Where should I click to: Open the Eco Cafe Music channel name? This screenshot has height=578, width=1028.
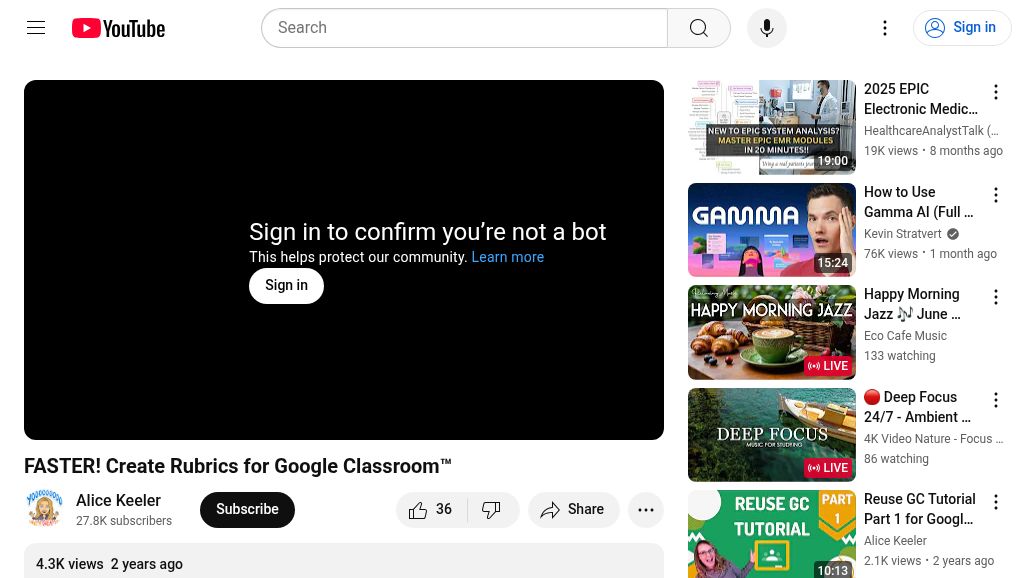click(905, 336)
